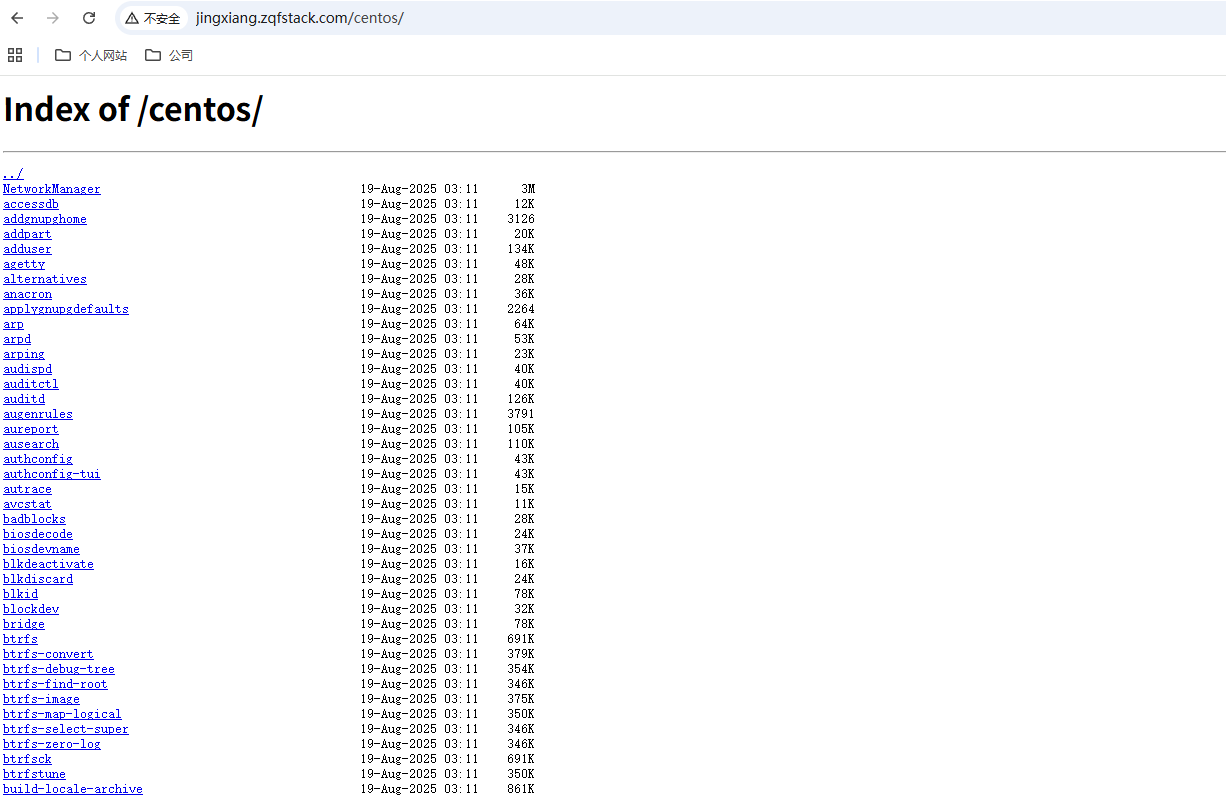The image size is (1226, 796).
Task: Click the browser forward arrow
Action: tap(53, 18)
